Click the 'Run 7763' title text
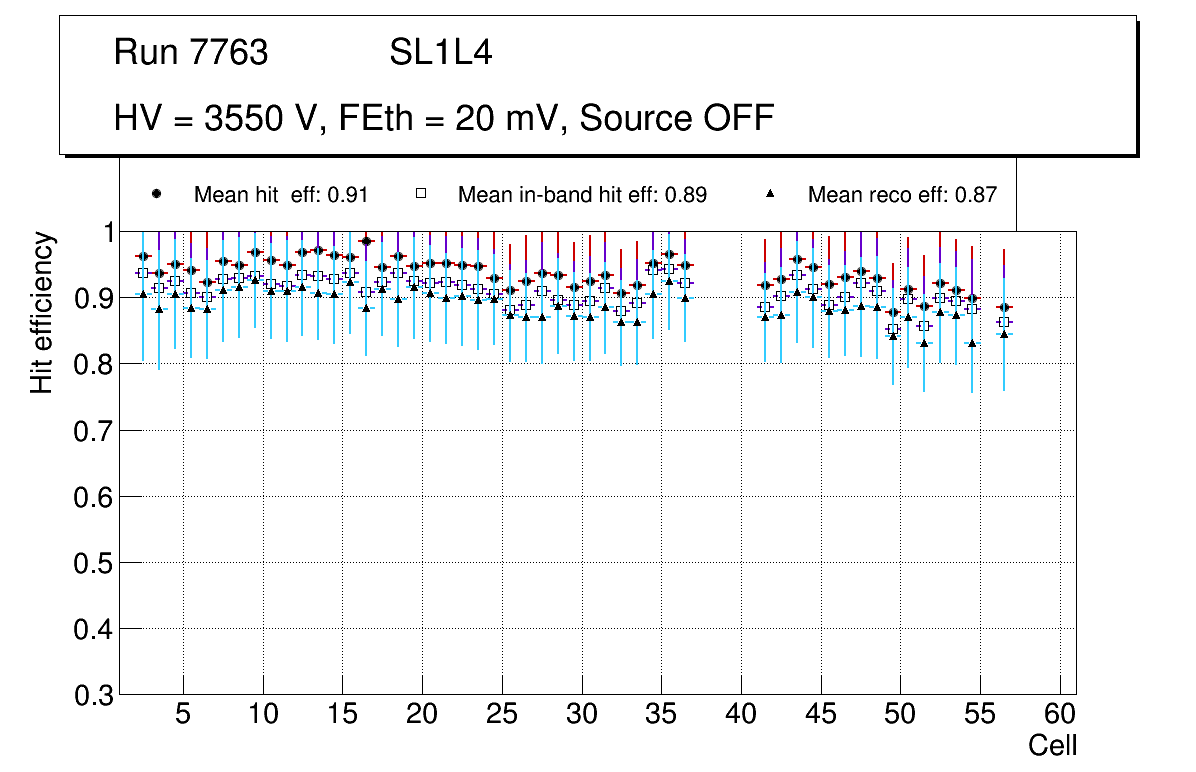Screen dimensions: 1196x772 coord(191,53)
